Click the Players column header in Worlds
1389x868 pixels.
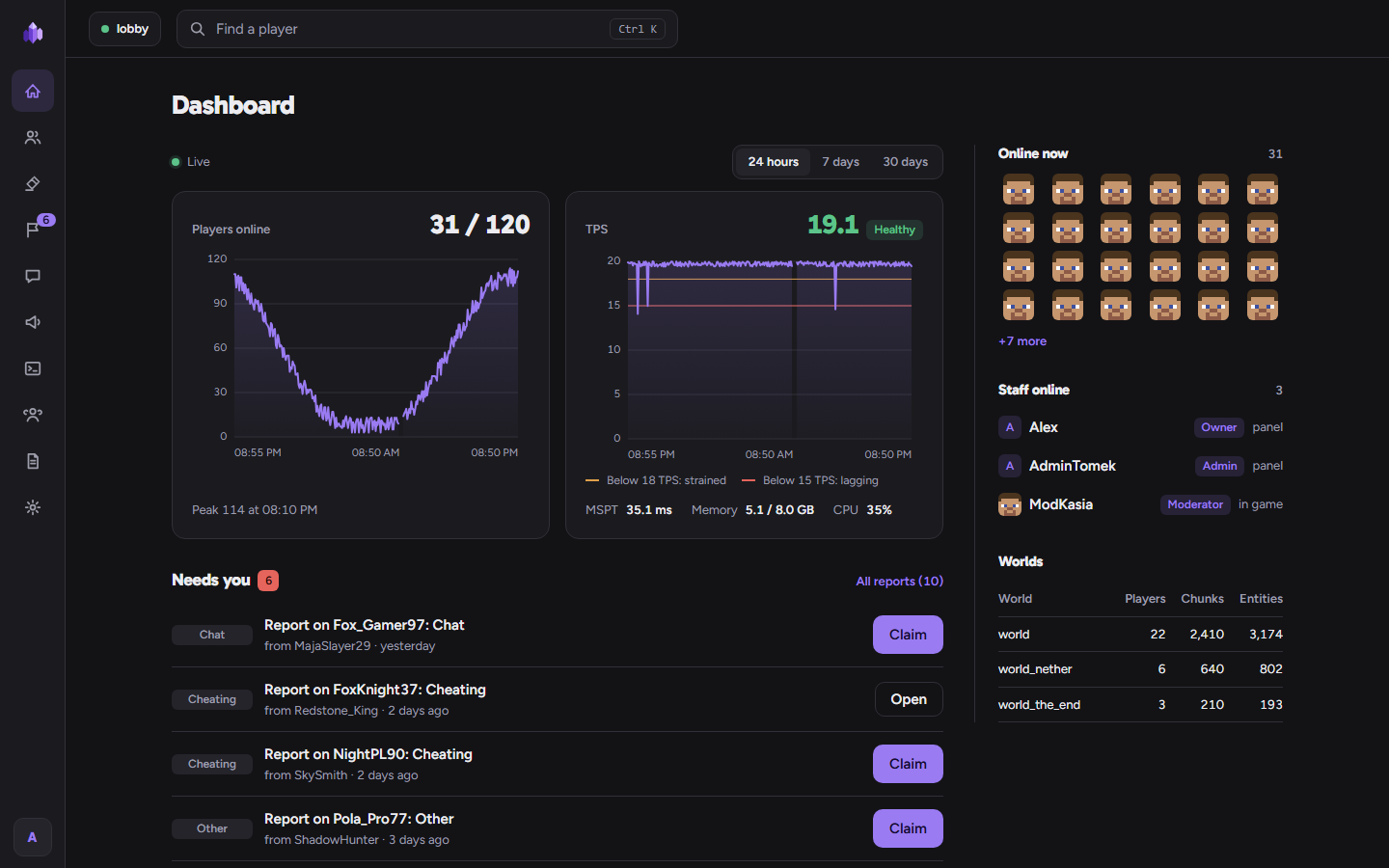tap(1145, 599)
